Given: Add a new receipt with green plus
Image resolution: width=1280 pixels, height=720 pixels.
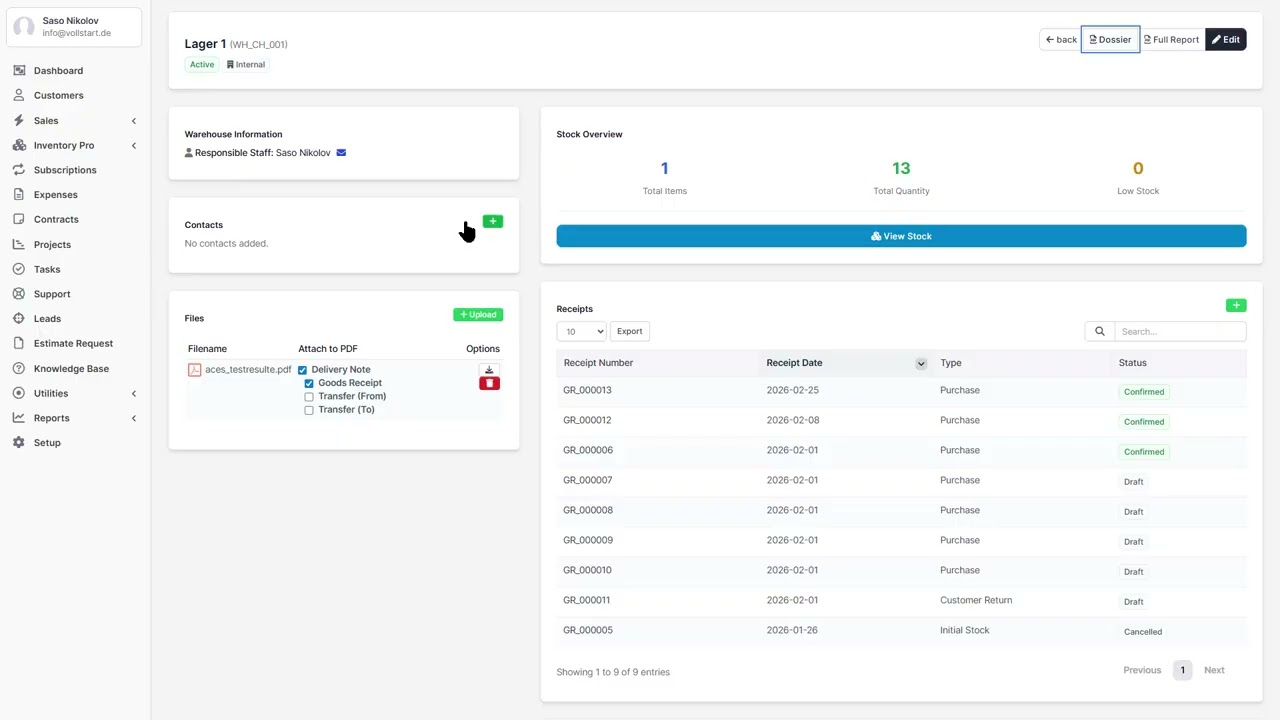Looking at the screenshot, I should pos(1236,305).
